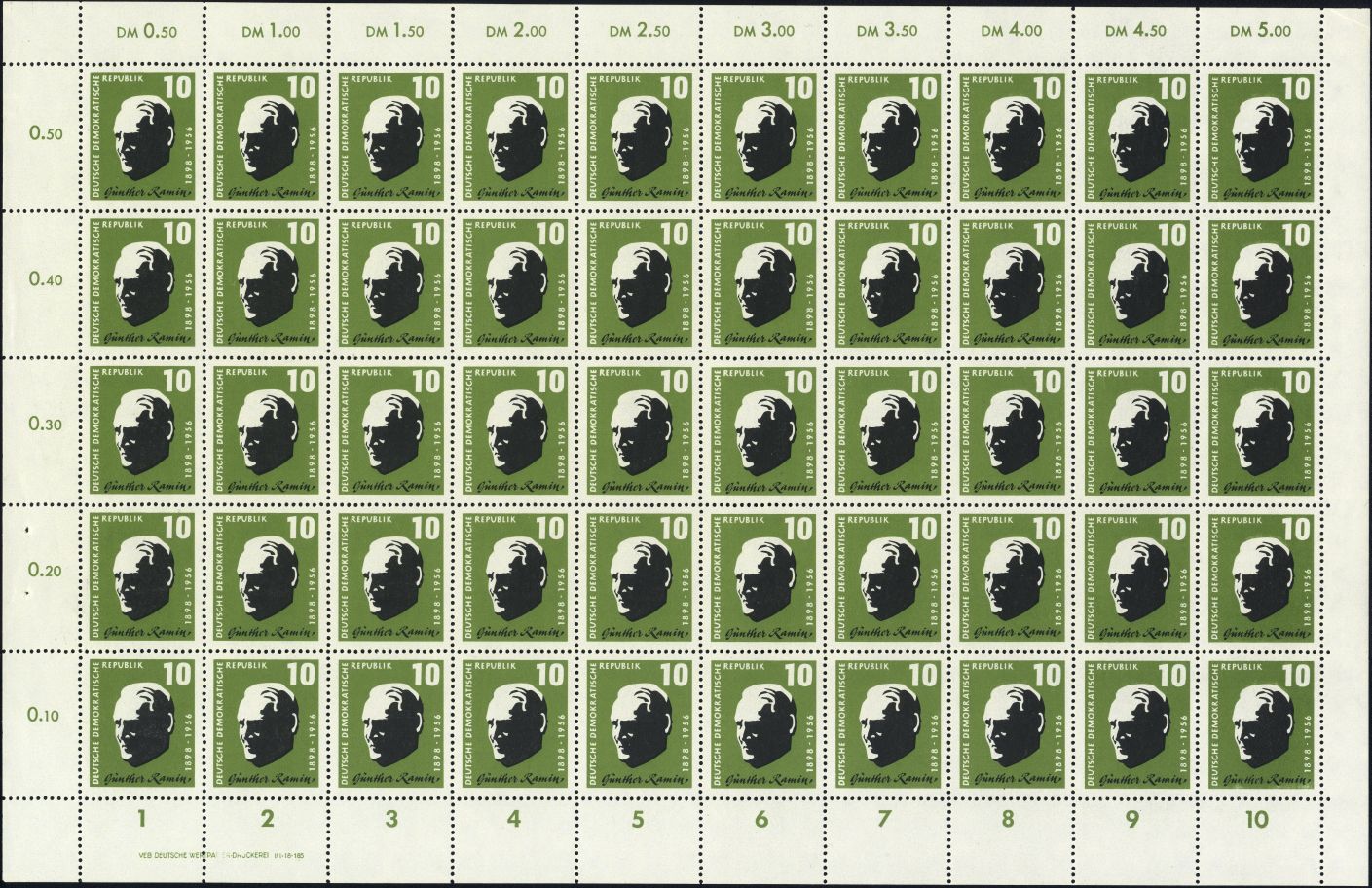Select column number '8' in bottom margin

[1008, 819]
